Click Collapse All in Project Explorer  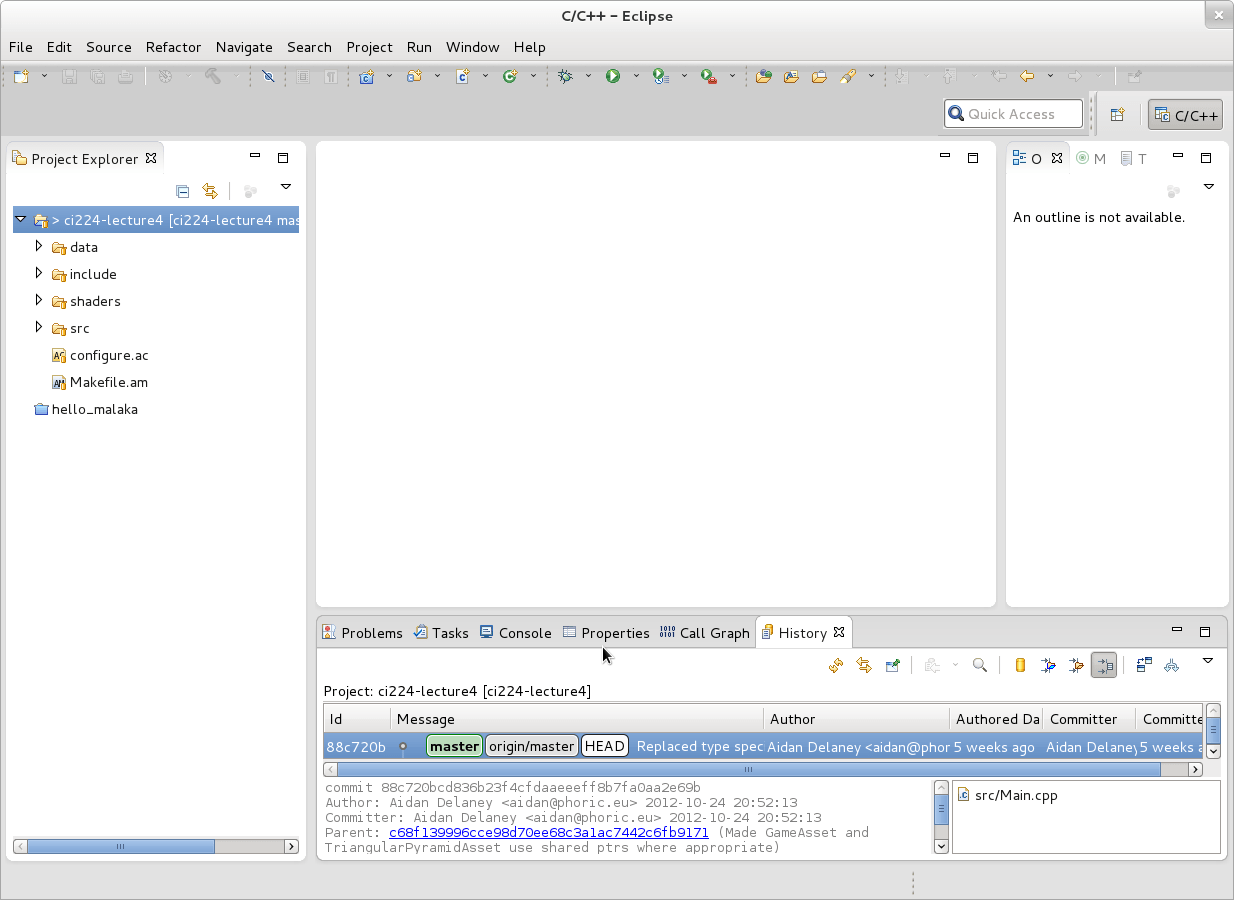click(182, 191)
